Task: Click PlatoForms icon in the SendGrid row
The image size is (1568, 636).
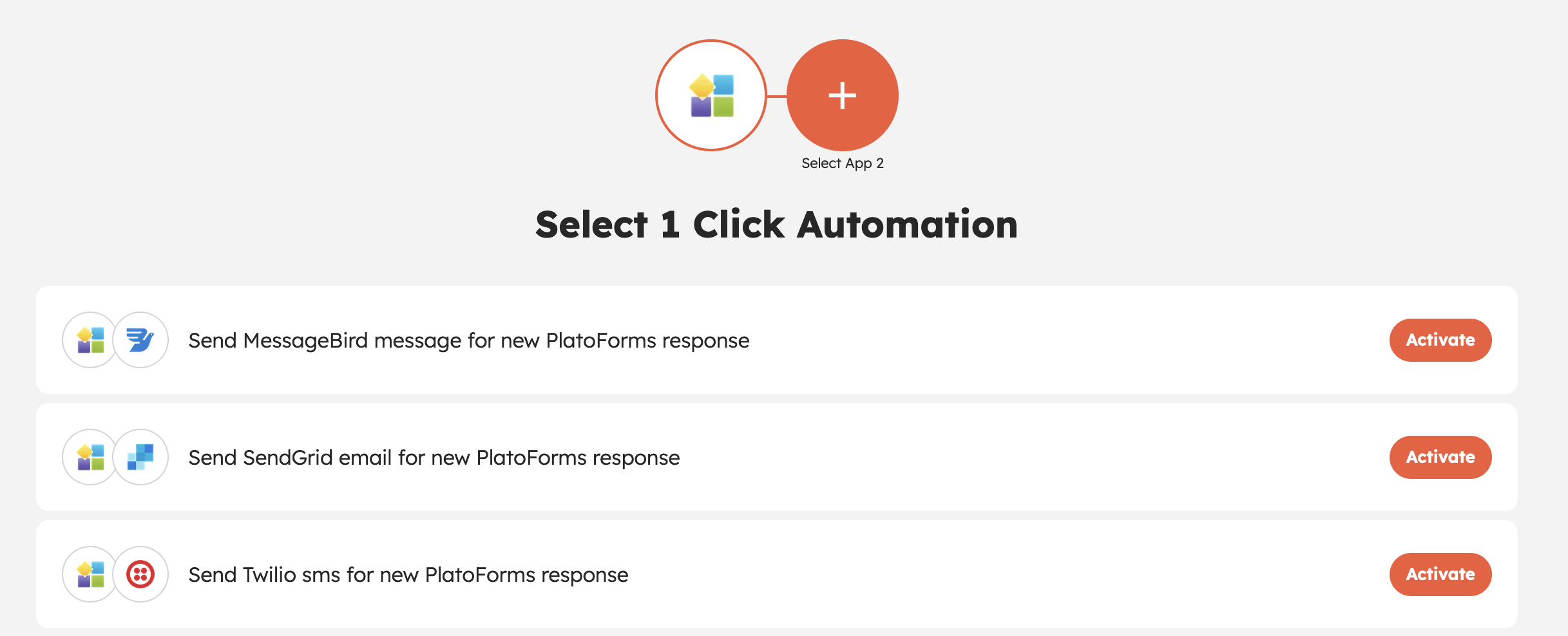Action: click(90, 457)
